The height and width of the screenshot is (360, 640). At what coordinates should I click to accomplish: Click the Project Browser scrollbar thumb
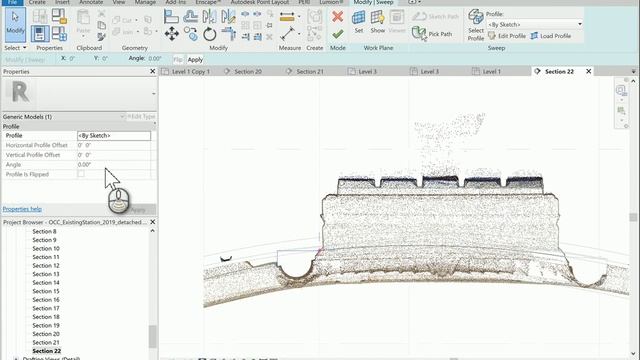click(x=152, y=336)
